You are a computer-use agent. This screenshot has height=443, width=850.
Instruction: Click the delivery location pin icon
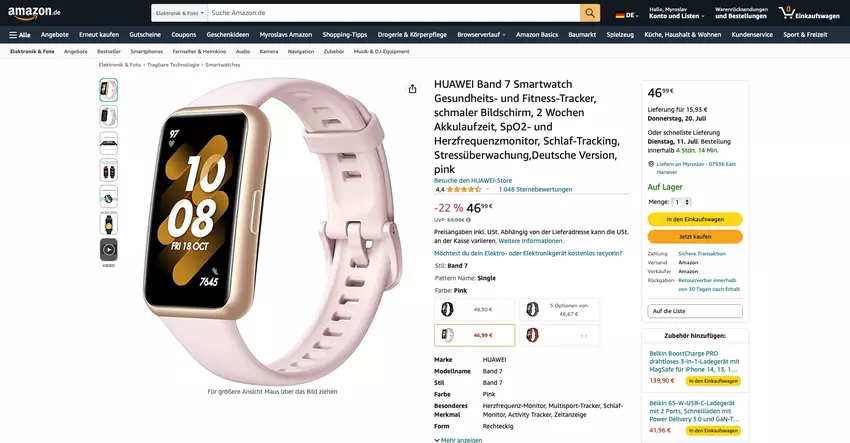(651, 164)
